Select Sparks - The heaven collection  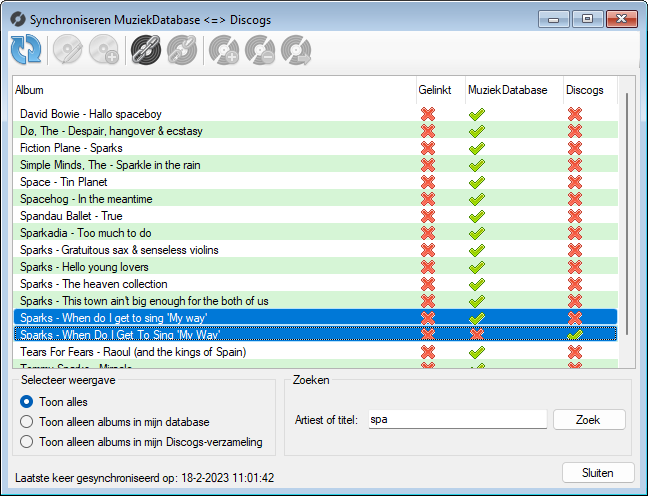pos(316,284)
